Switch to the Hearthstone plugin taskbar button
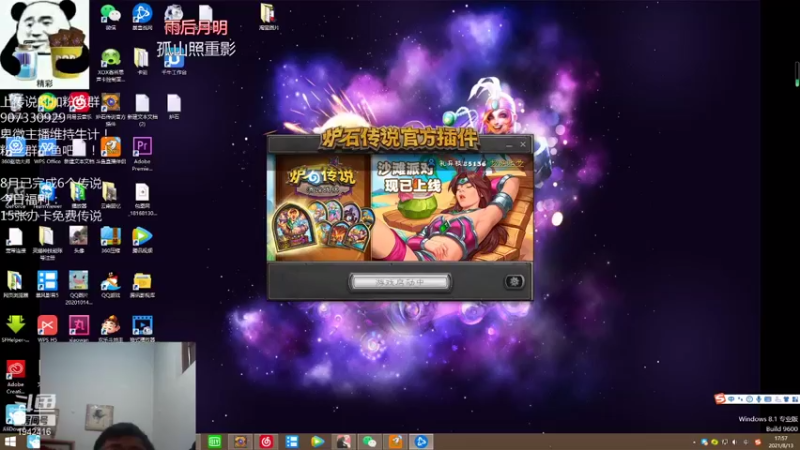 tap(240, 442)
